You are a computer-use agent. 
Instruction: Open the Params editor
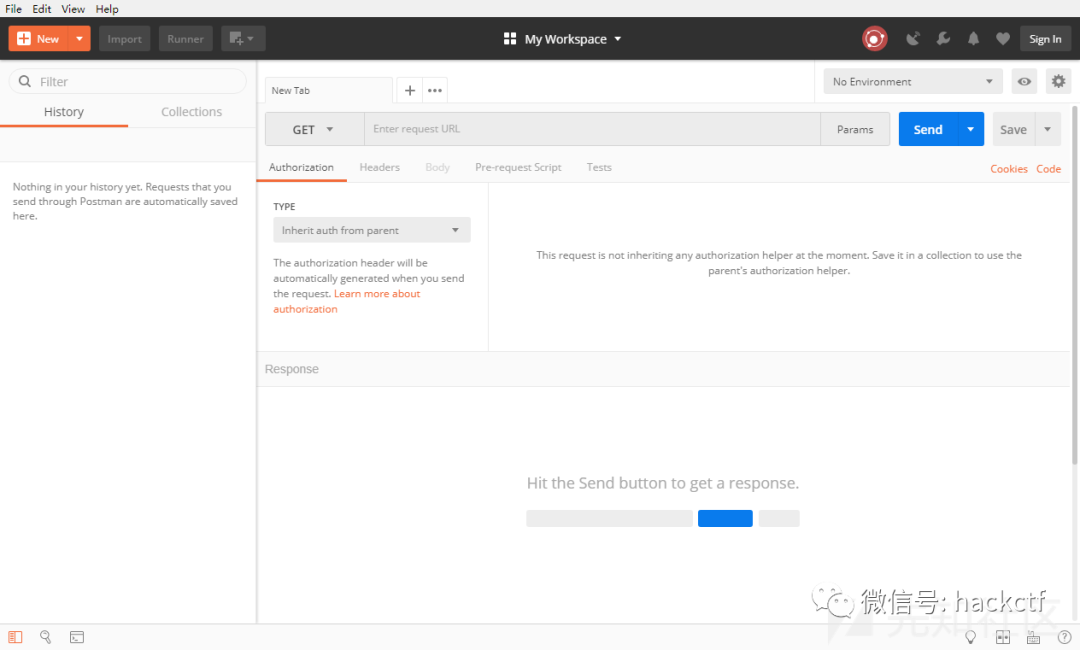pyautogui.click(x=855, y=129)
